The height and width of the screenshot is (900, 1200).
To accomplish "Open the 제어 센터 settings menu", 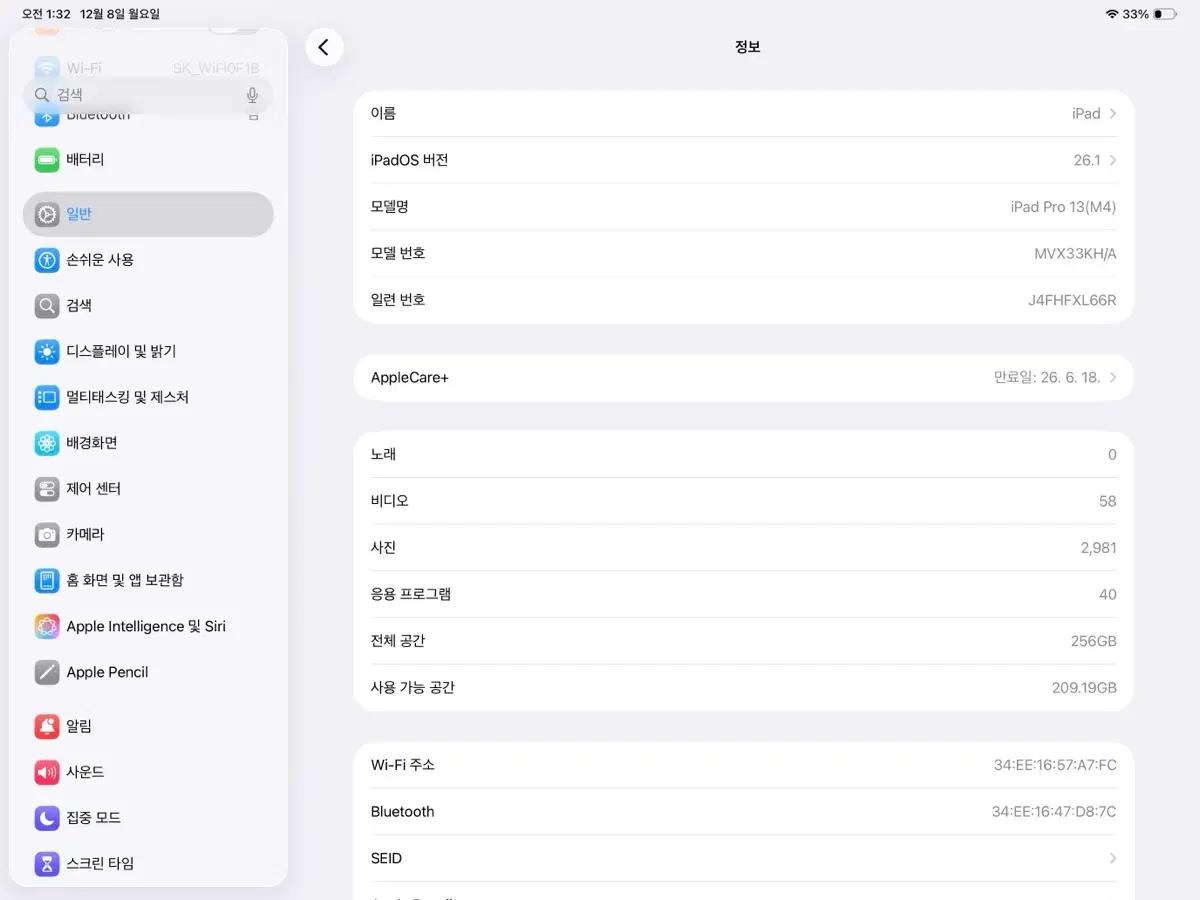I will click(148, 489).
